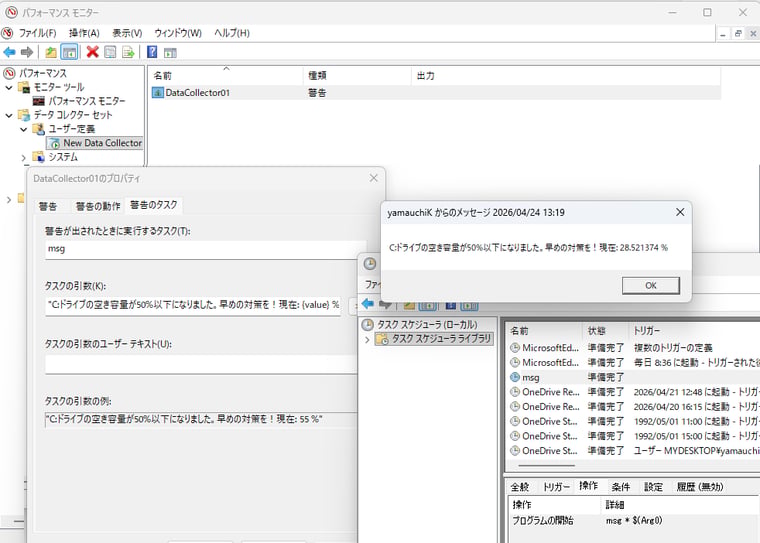The height and width of the screenshot is (543, 760).
Task: Click the horizontal scrollbar of task list
Action: coord(546,465)
